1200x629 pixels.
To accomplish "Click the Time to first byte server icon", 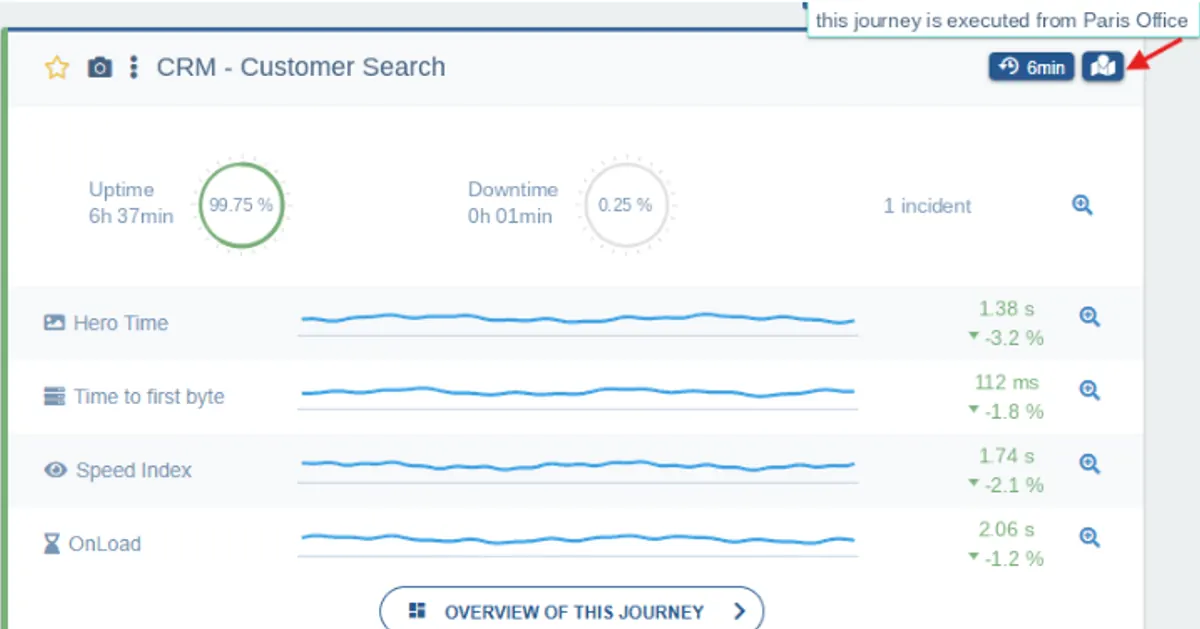I will 54,397.
